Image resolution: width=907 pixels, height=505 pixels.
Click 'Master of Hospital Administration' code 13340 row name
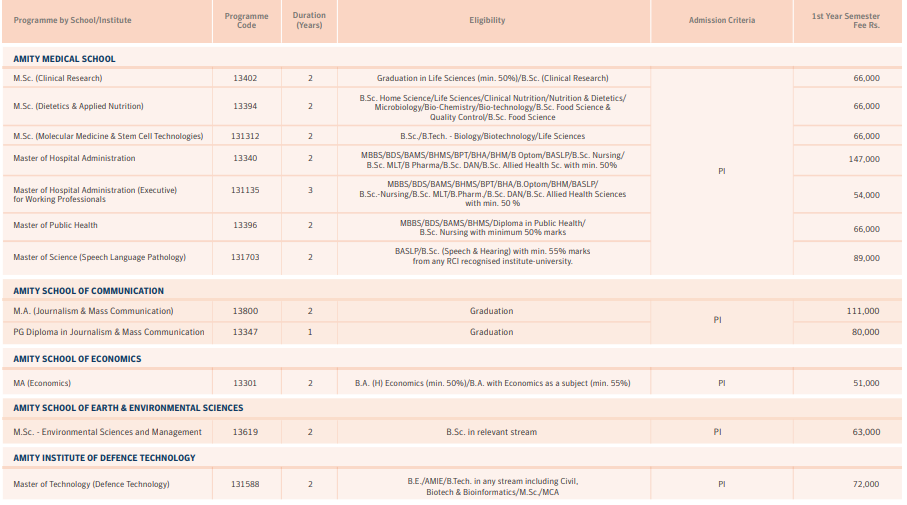(x=74, y=158)
